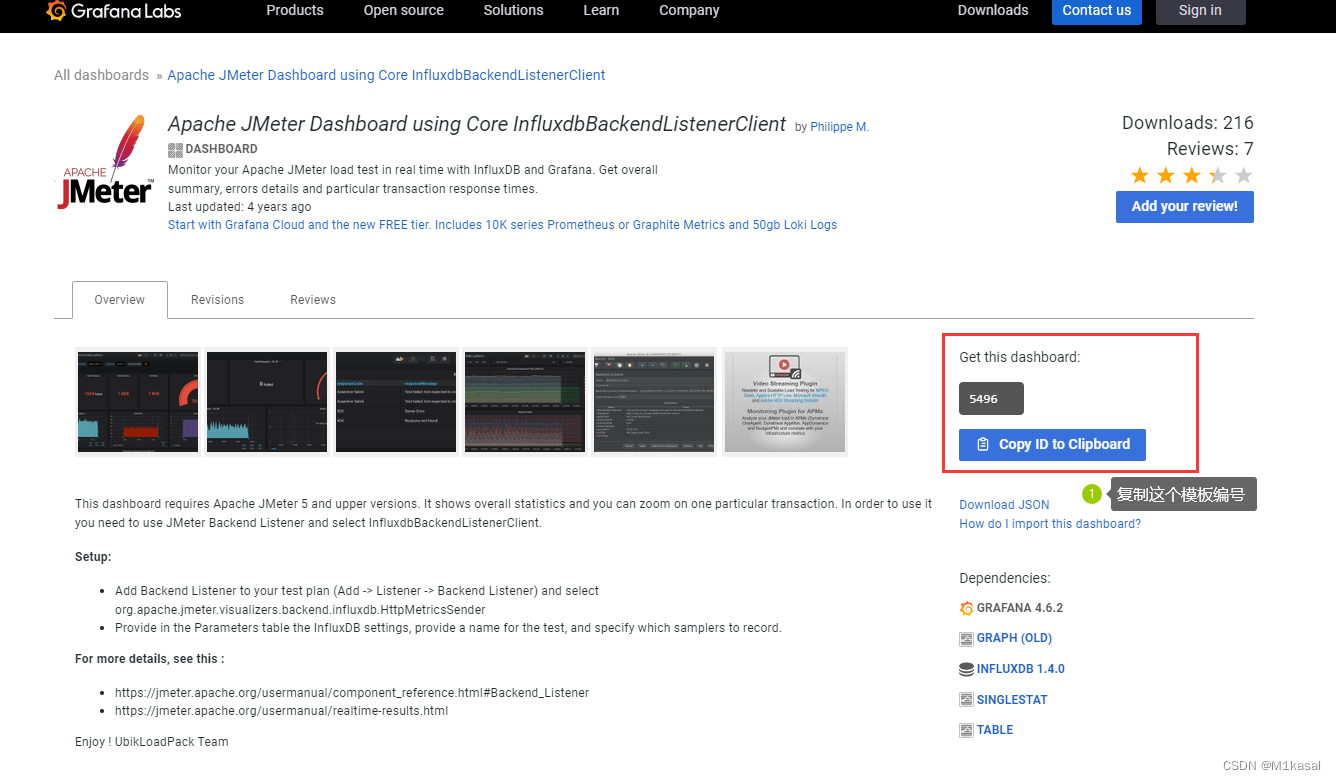The image size is (1336, 780).
Task: Click the dashboard ID field 5496
Action: [991, 398]
